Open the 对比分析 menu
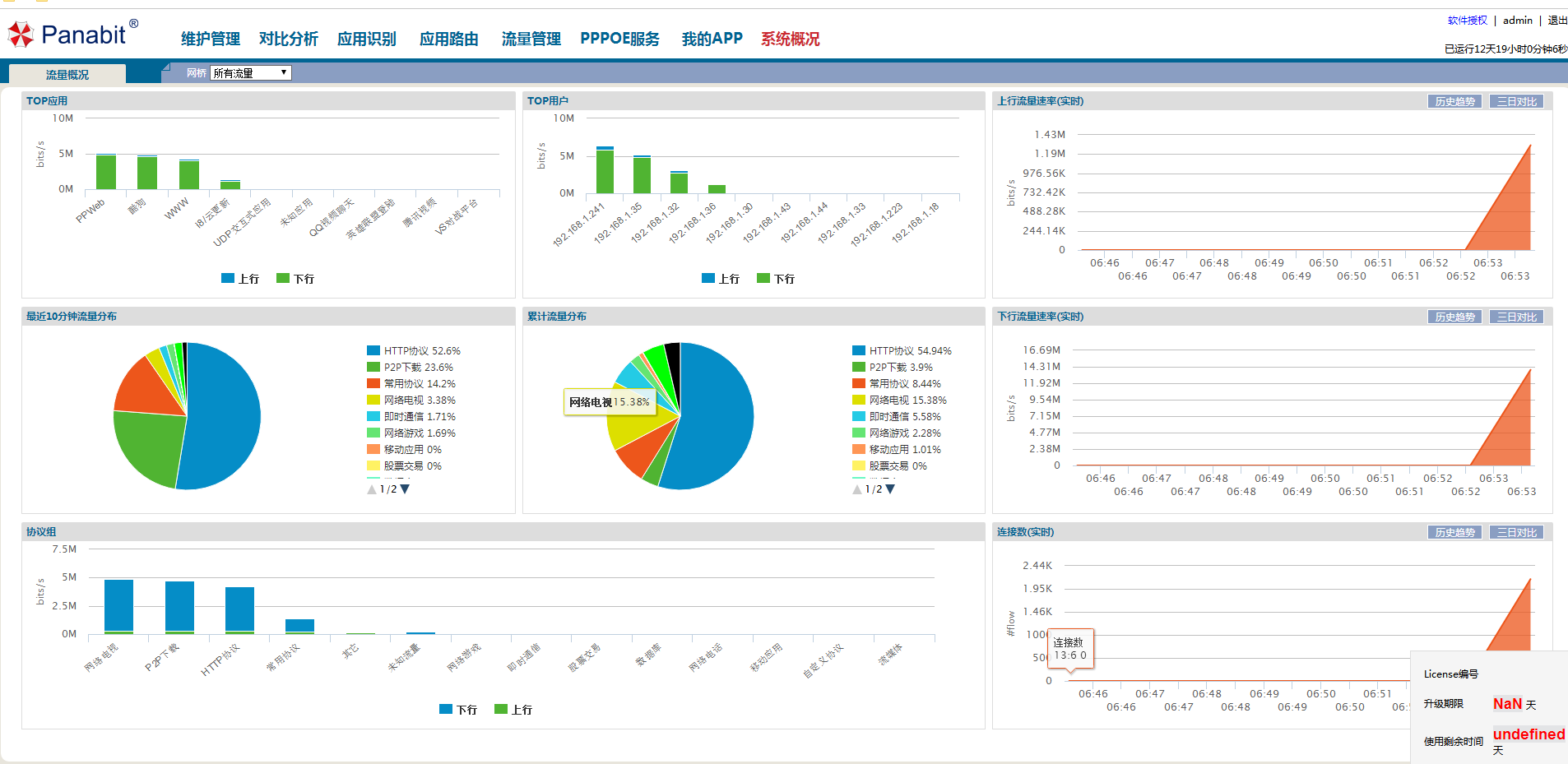The width and height of the screenshot is (1568, 764). point(289,39)
